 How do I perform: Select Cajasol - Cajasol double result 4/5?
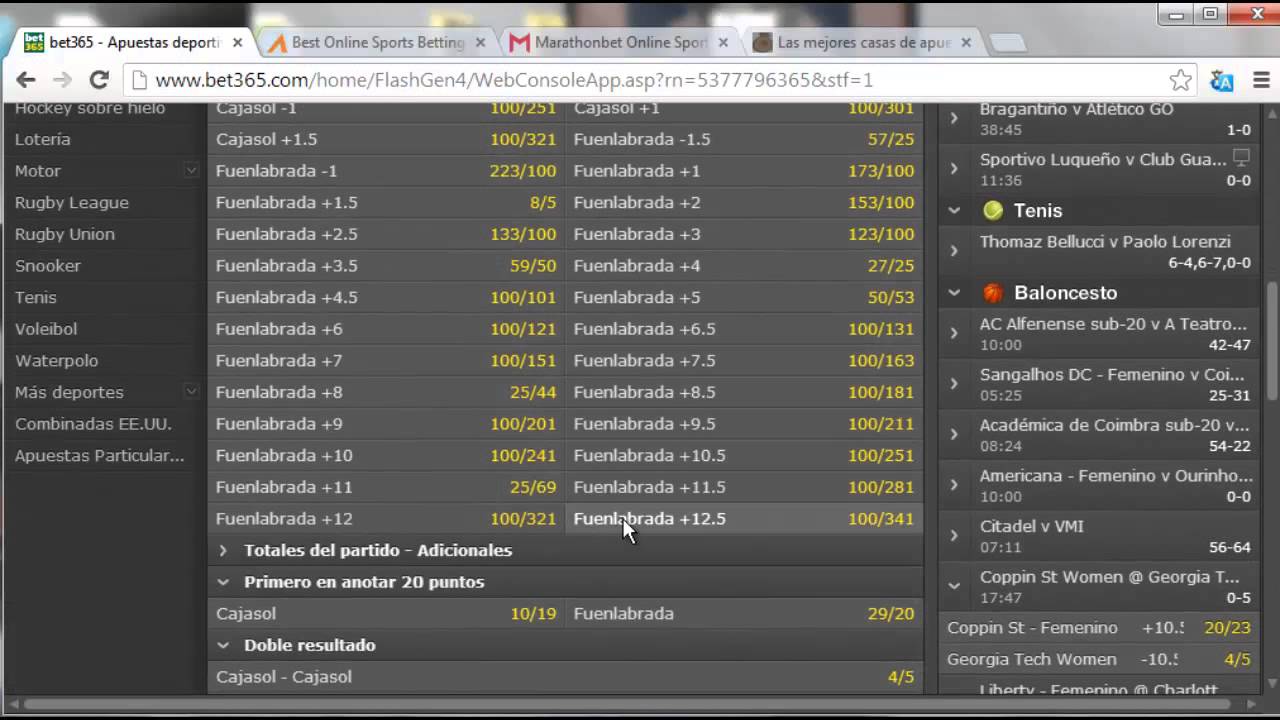point(565,677)
